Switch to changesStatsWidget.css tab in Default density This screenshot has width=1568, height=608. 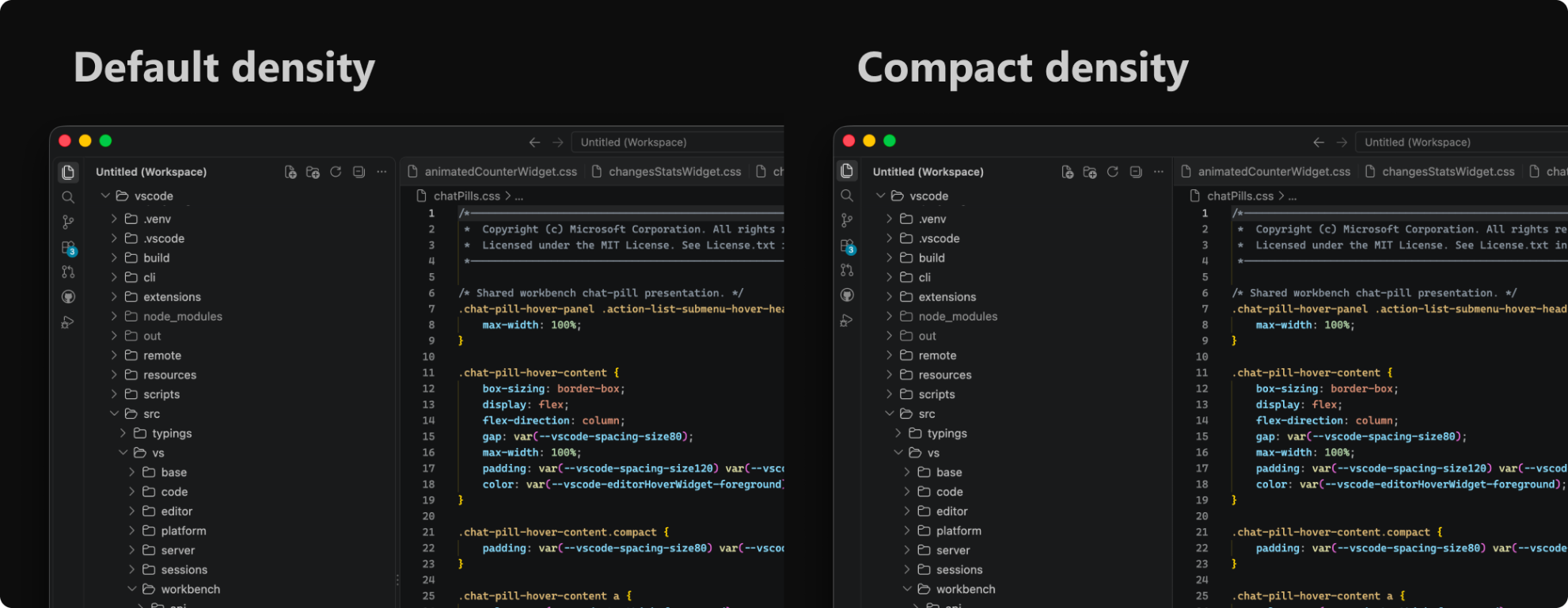pyautogui.click(x=666, y=172)
